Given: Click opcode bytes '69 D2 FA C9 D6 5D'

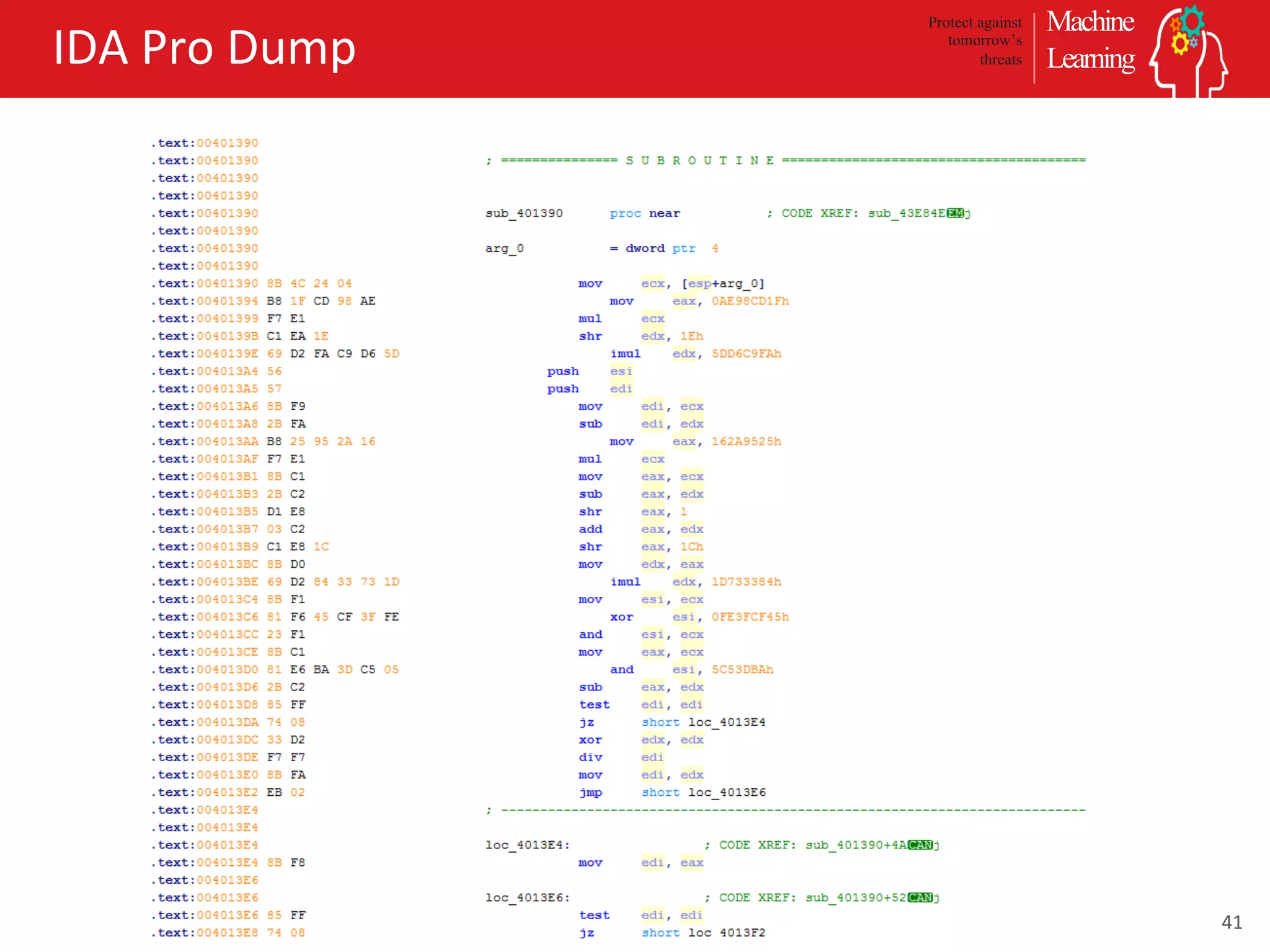Looking at the screenshot, I should click(333, 354).
